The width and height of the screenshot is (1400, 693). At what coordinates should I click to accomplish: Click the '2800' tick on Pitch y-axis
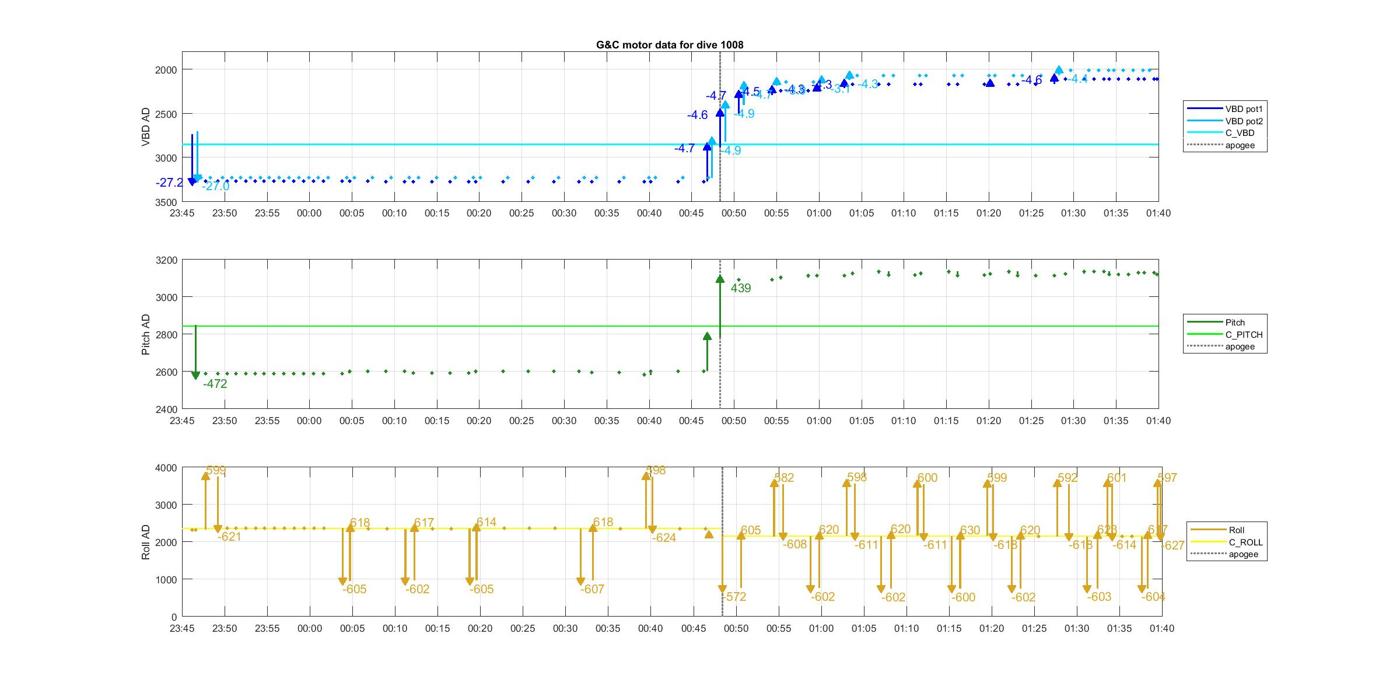pos(165,335)
